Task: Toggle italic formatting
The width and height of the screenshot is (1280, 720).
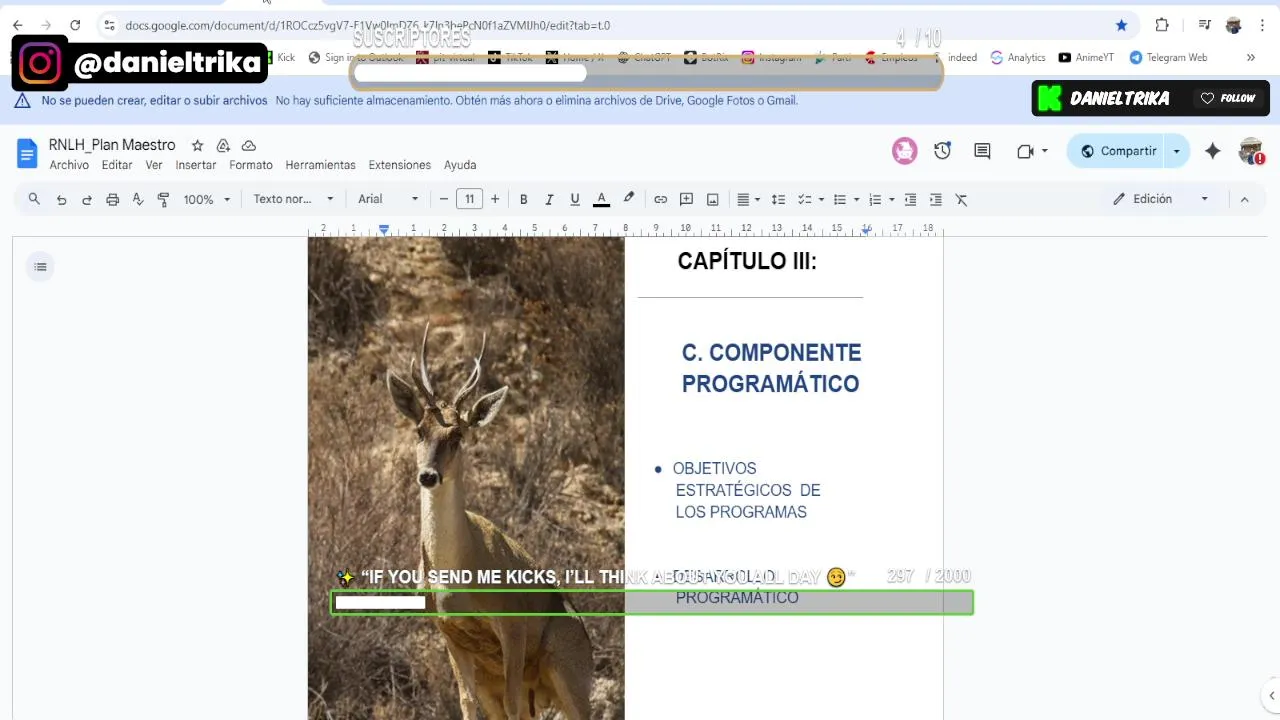Action: pyautogui.click(x=549, y=199)
